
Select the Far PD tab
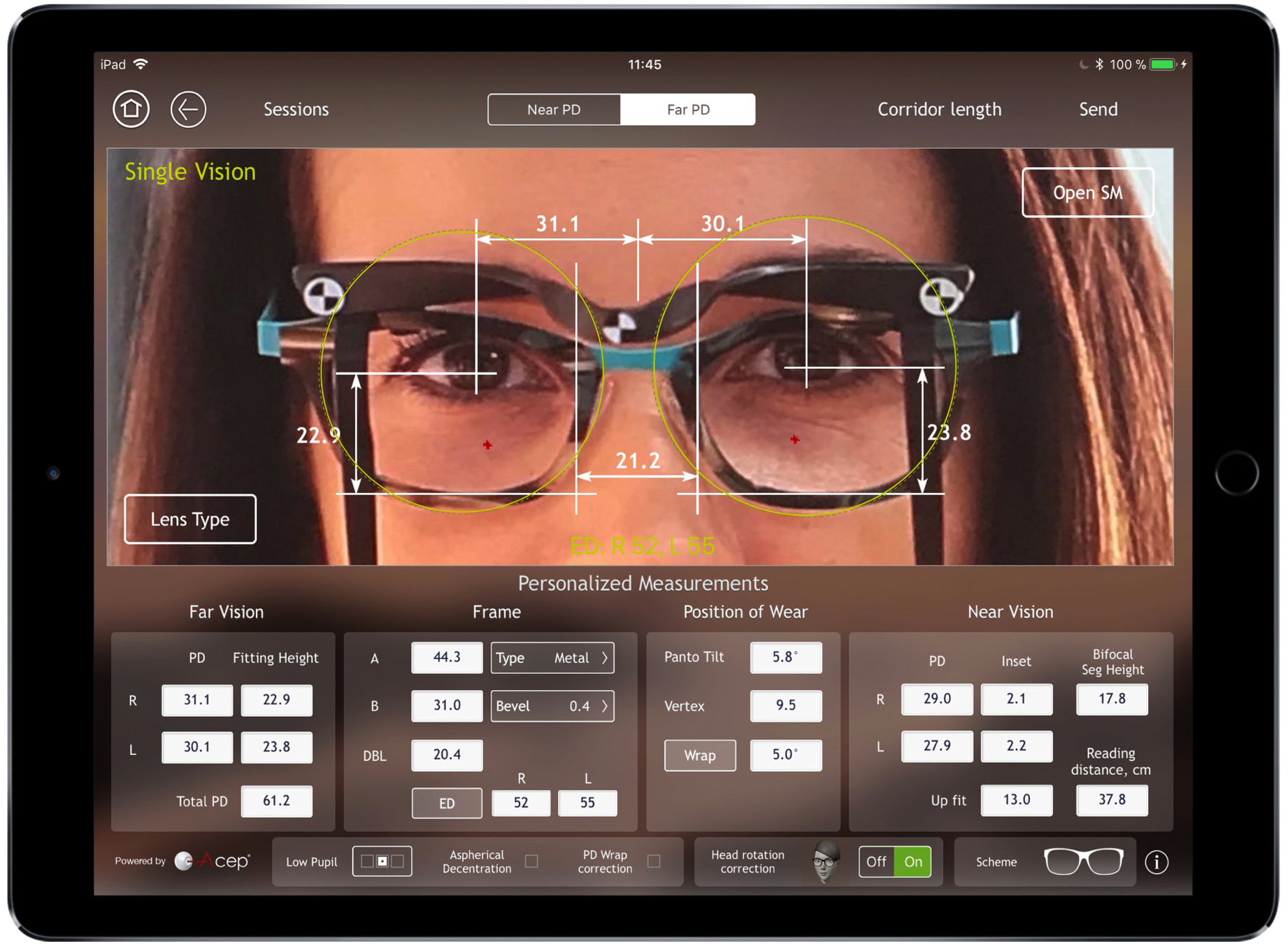point(687,110)
